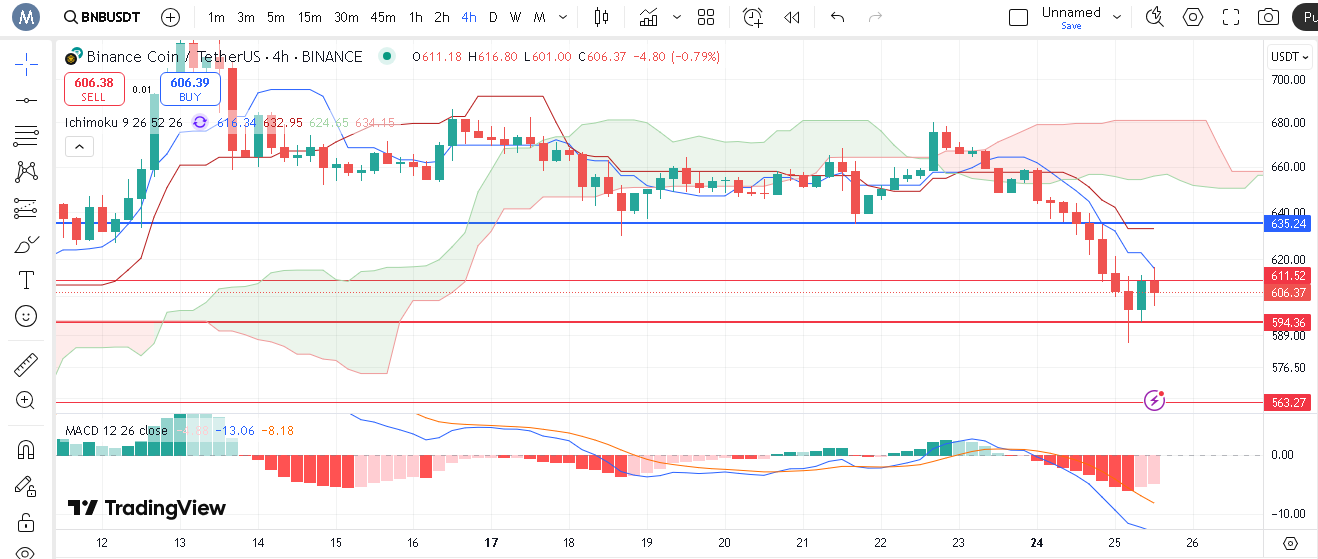
Task: Click the purple lightning event marker
Action: [x=1155, y=400]
